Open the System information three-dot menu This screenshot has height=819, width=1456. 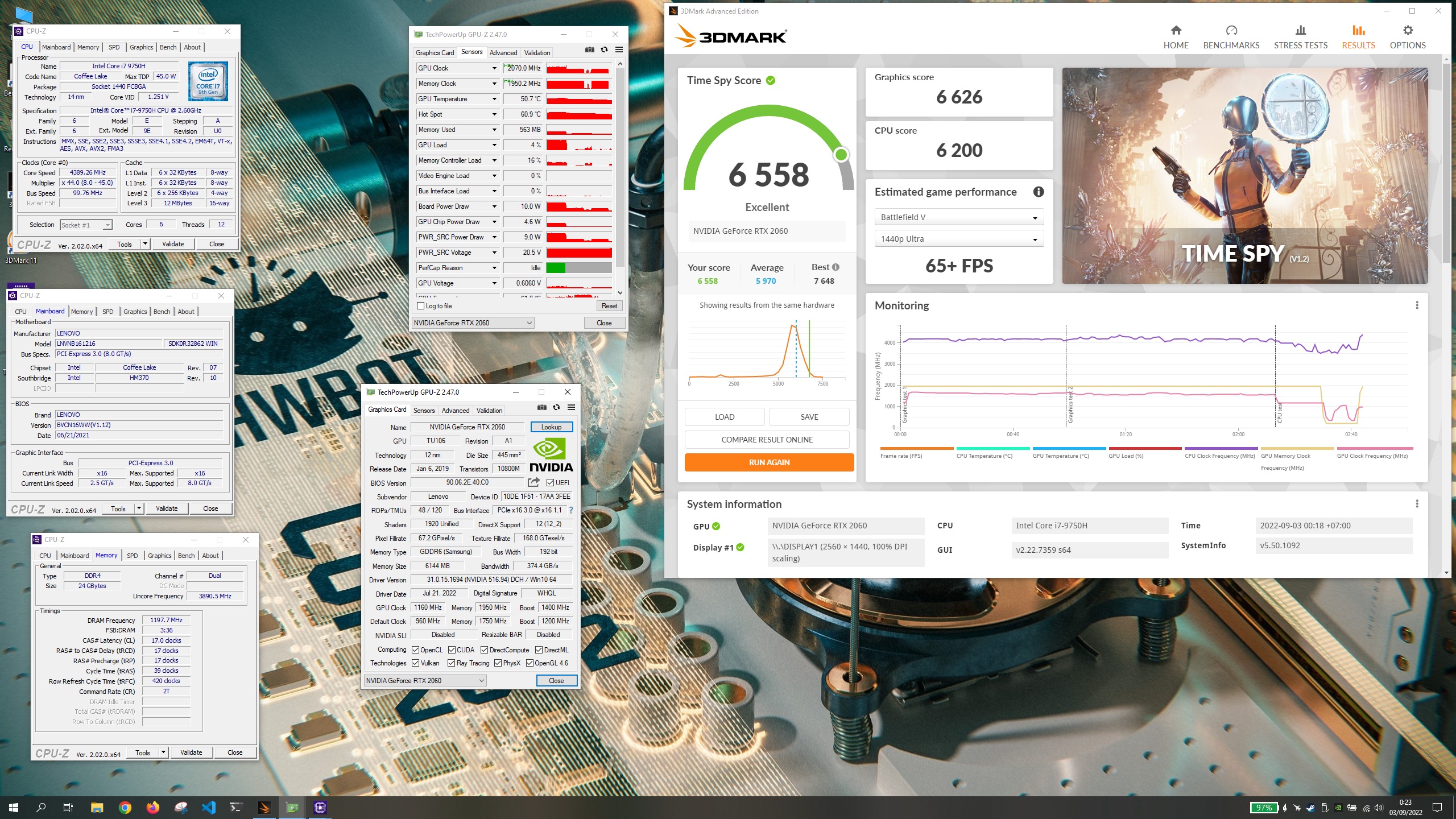point(1417,504)
